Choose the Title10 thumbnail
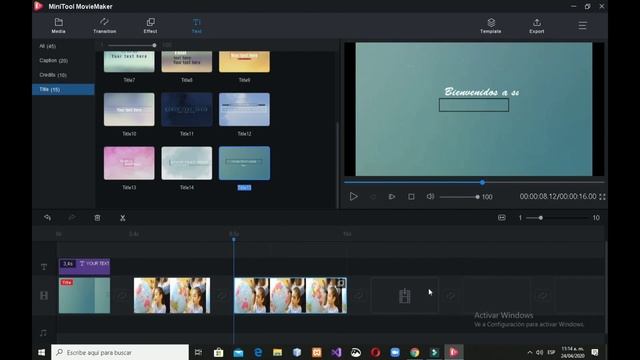 click(x=129, y=109)
